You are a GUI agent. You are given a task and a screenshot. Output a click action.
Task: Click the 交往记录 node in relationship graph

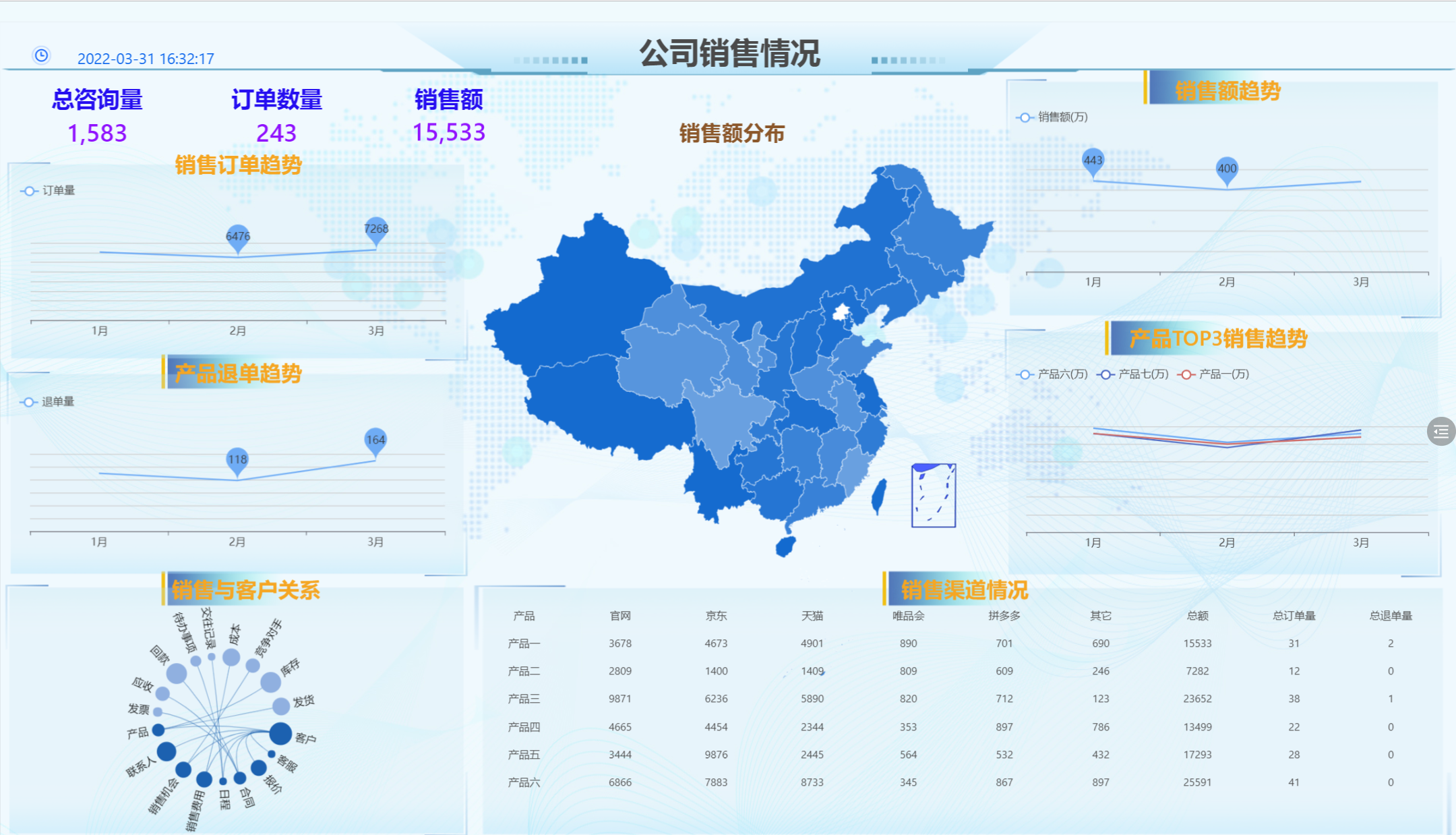pos(212,656)
